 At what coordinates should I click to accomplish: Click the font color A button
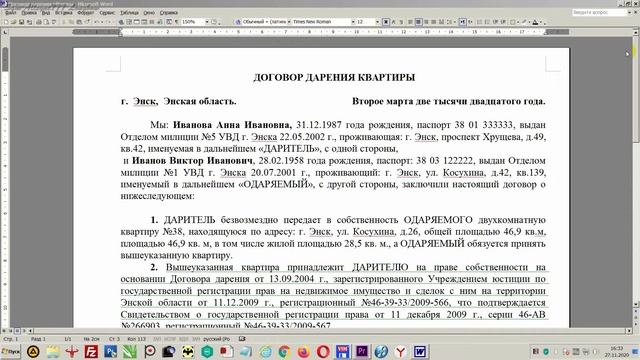click(535, 22)
